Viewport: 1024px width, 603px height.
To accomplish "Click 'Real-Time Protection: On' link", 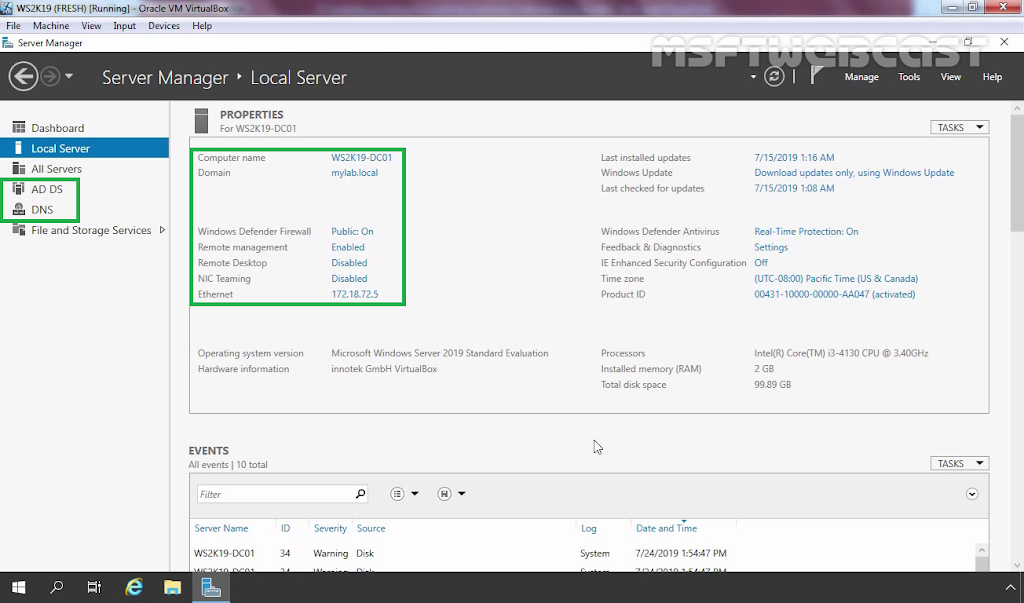I will tap(807, 231).
